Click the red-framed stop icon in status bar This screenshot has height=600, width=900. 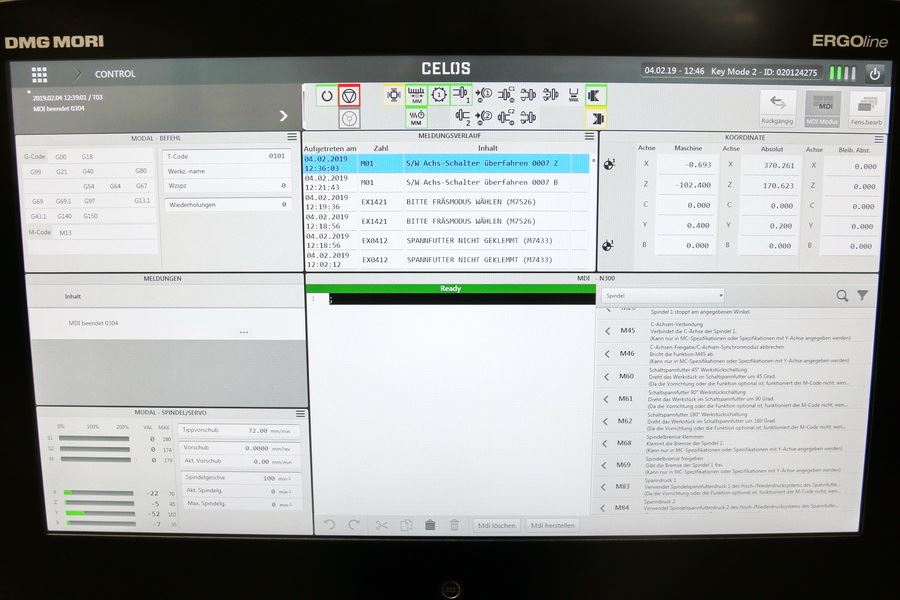pos(349,95)
